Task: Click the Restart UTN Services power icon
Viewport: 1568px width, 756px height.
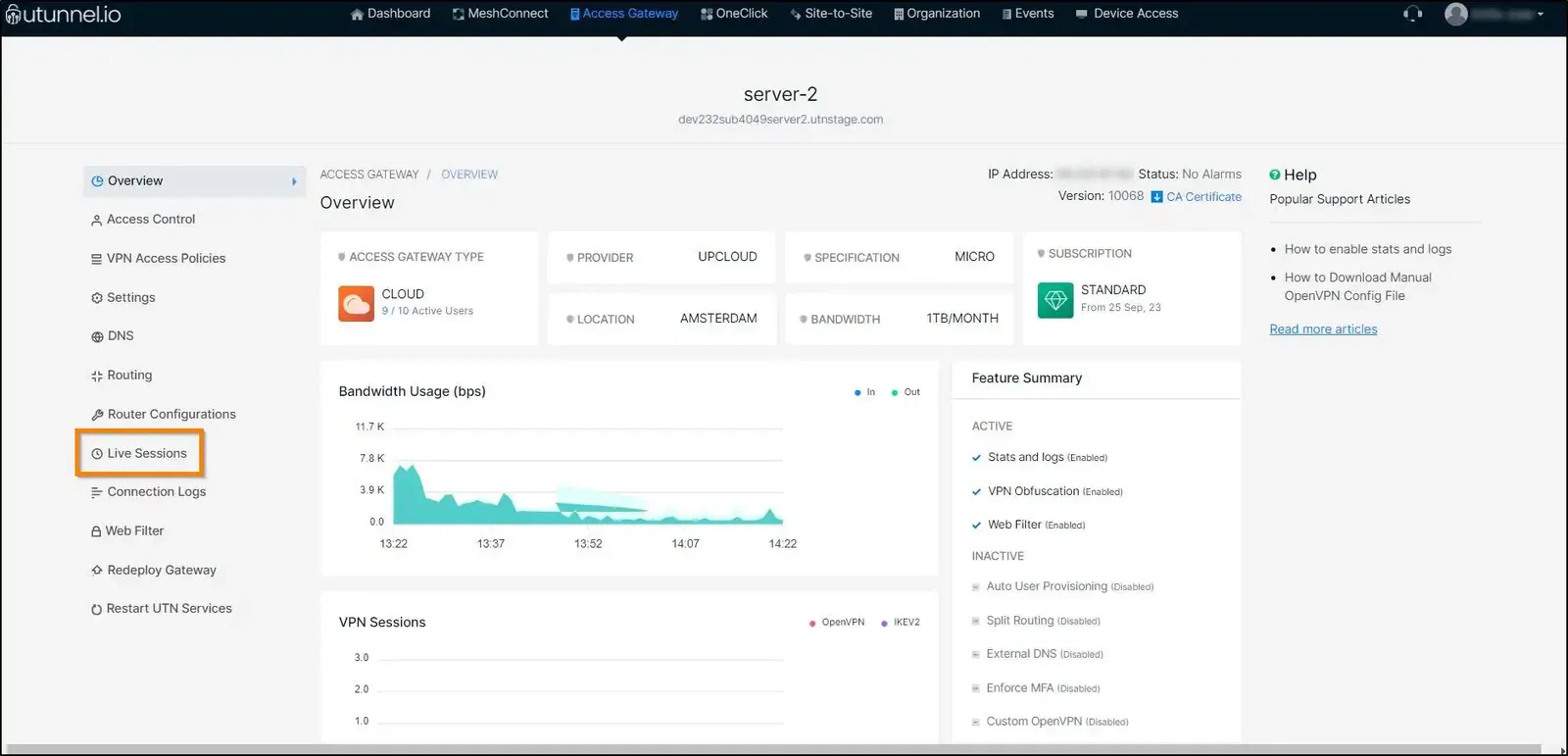Action: point(96,610)
